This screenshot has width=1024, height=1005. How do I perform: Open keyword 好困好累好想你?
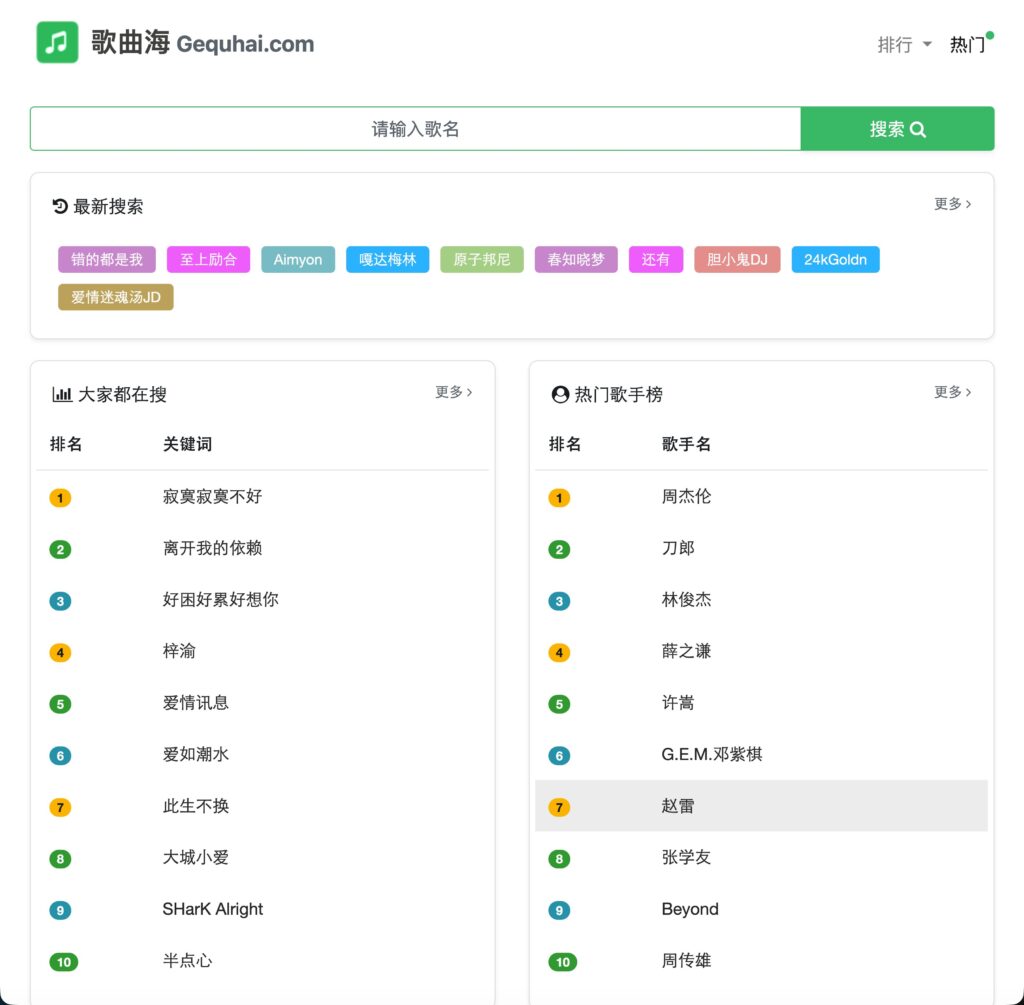pyautogui.click(x=221, y=599)
